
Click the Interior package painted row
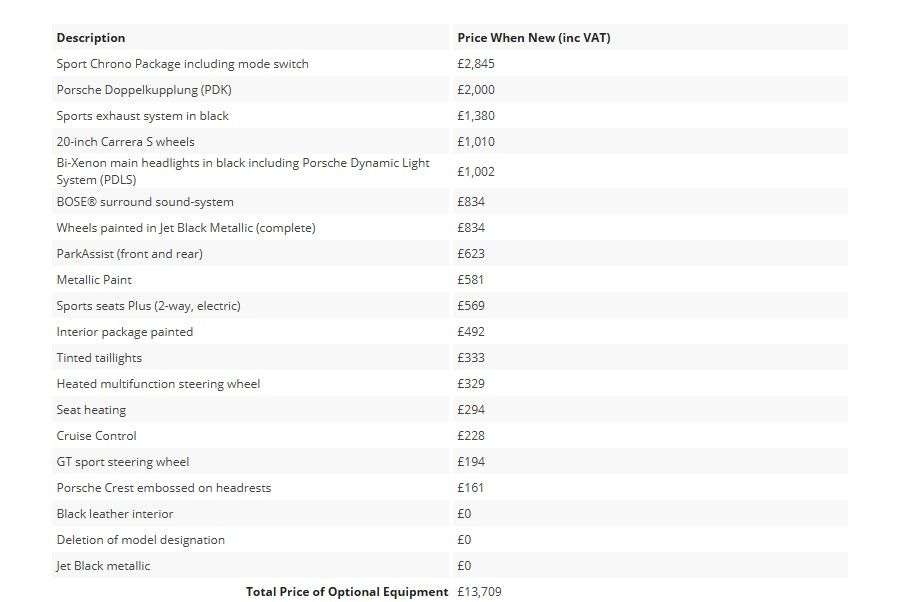click(x=124, y=332)
